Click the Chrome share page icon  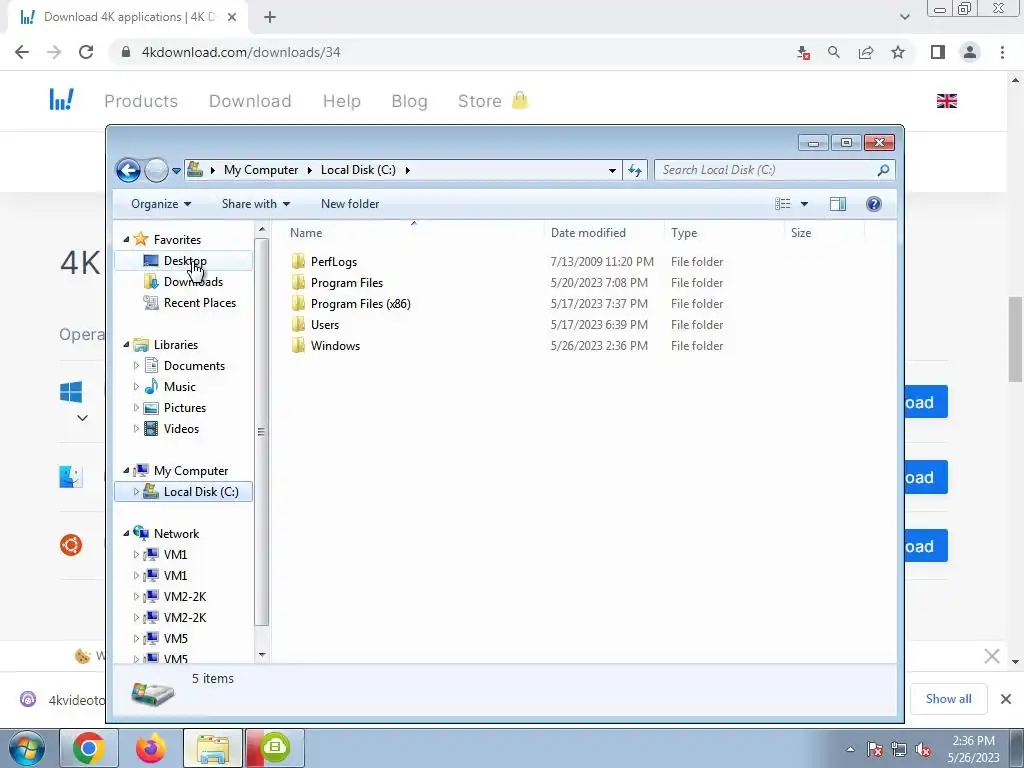click(866, 52)
